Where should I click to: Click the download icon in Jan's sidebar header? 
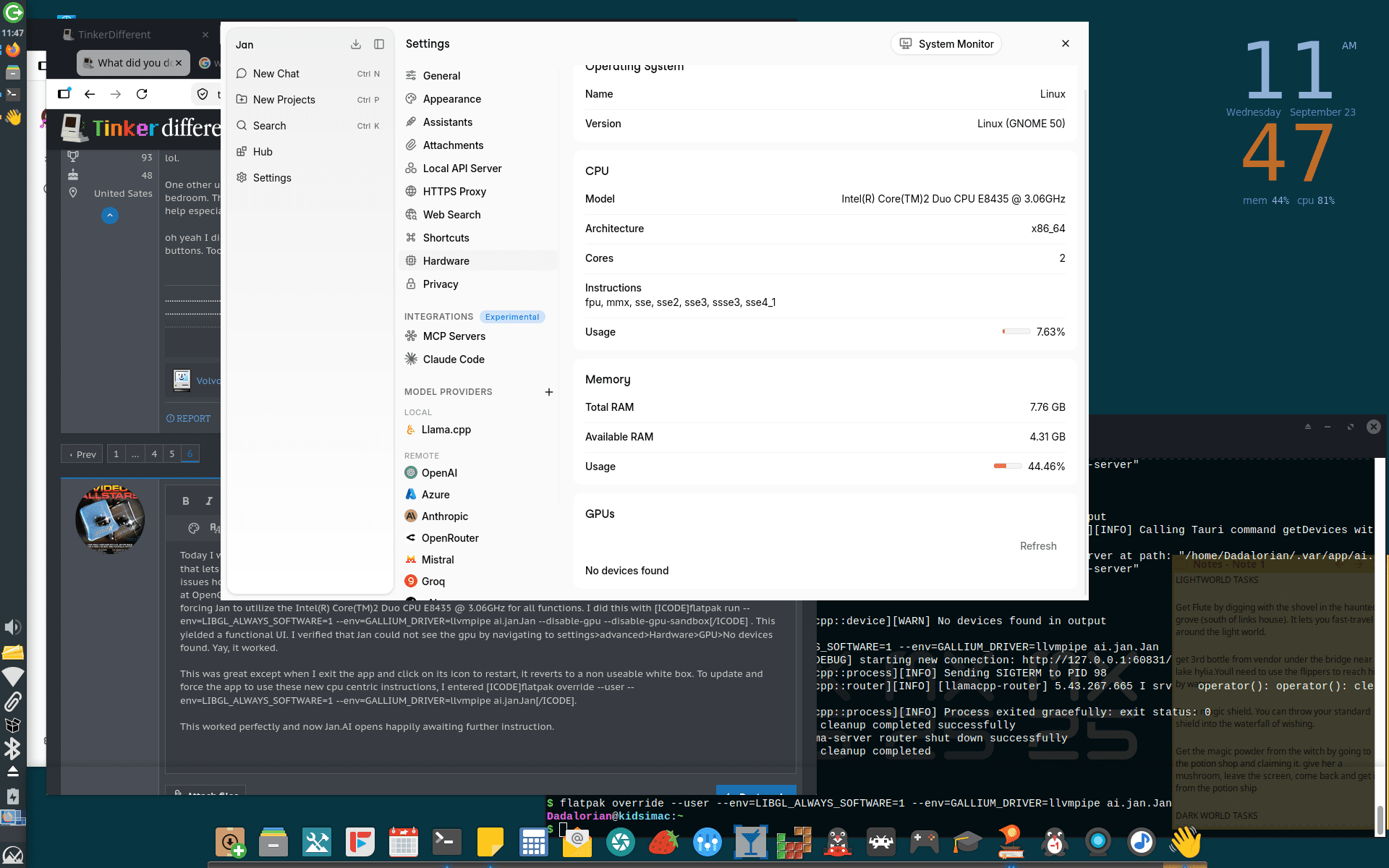[356, 44]
